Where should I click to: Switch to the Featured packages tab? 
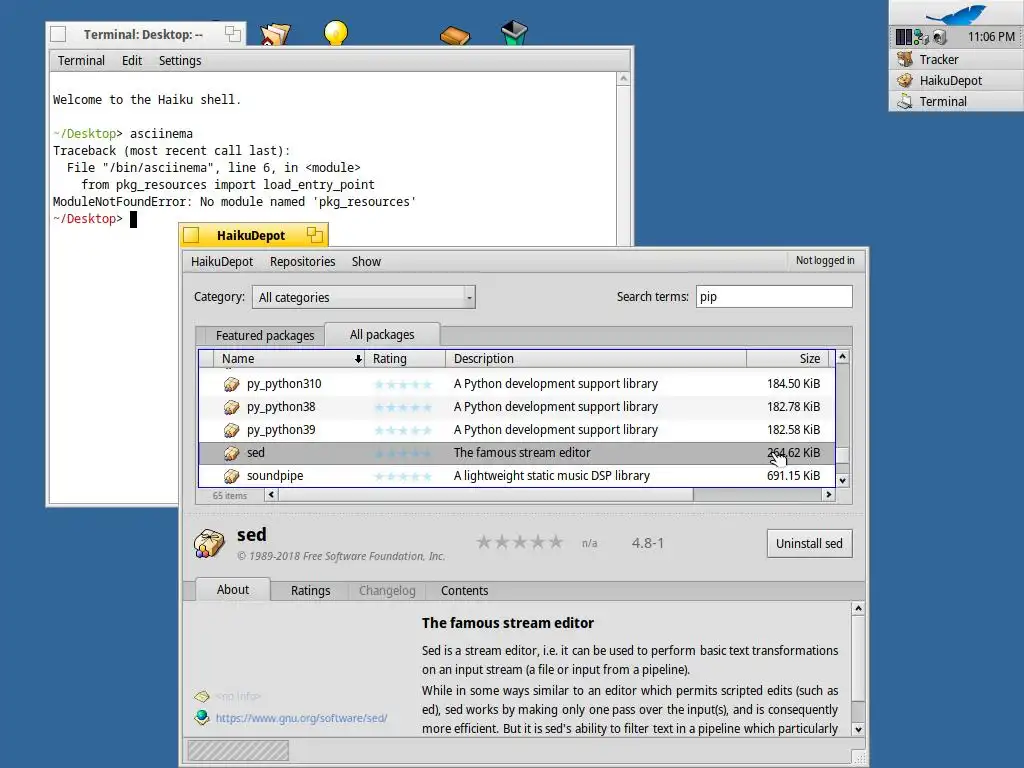(x=265, y=336)
